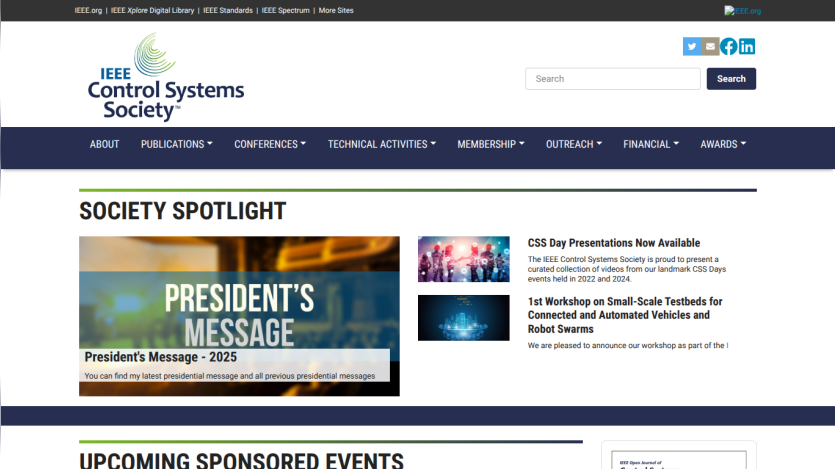
Task: Expand the AWARDS dropdown menu
Action: coord(723,144)
